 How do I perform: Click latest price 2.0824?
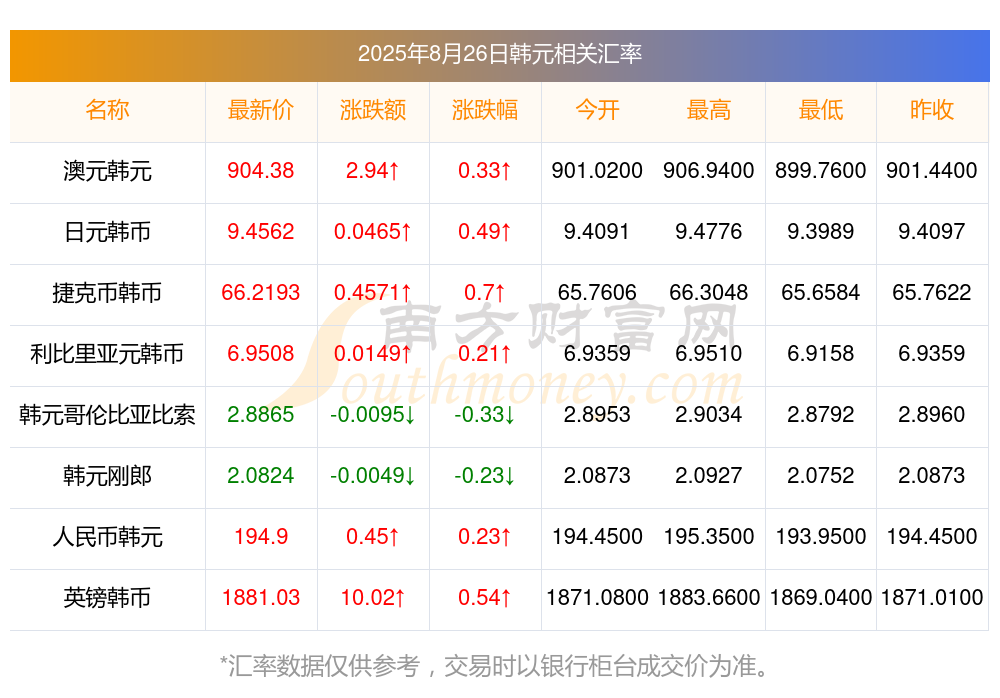click(x=261, y=475)
